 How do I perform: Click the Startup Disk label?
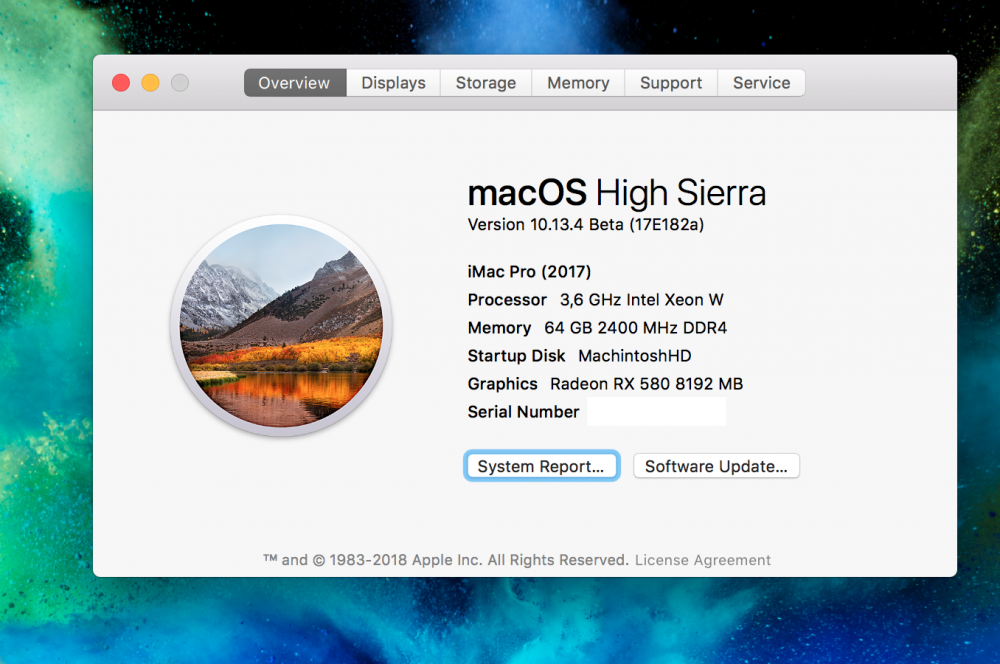(517, 356)
